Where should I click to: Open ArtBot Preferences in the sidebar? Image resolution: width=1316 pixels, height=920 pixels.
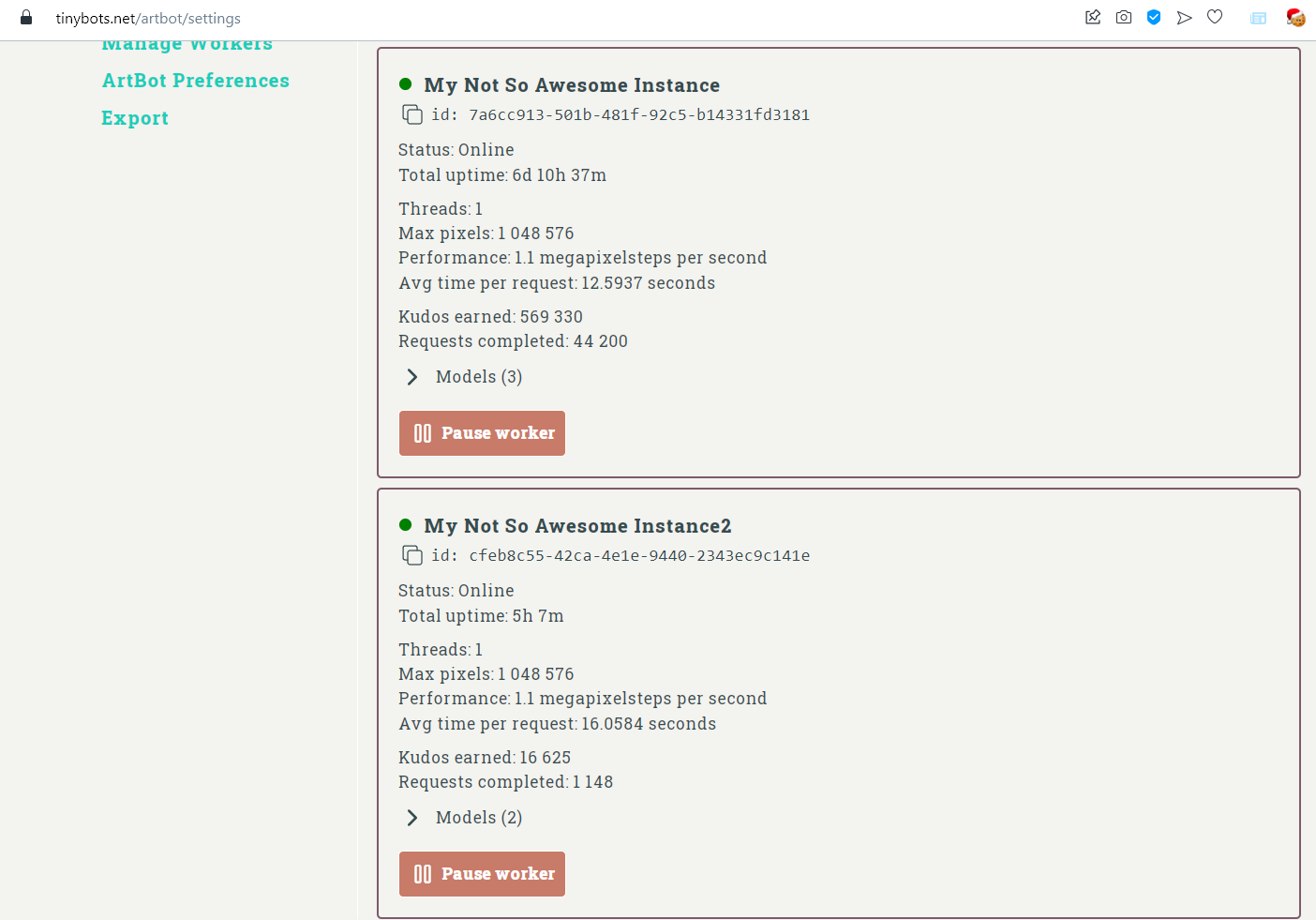(x=196, y=81)
